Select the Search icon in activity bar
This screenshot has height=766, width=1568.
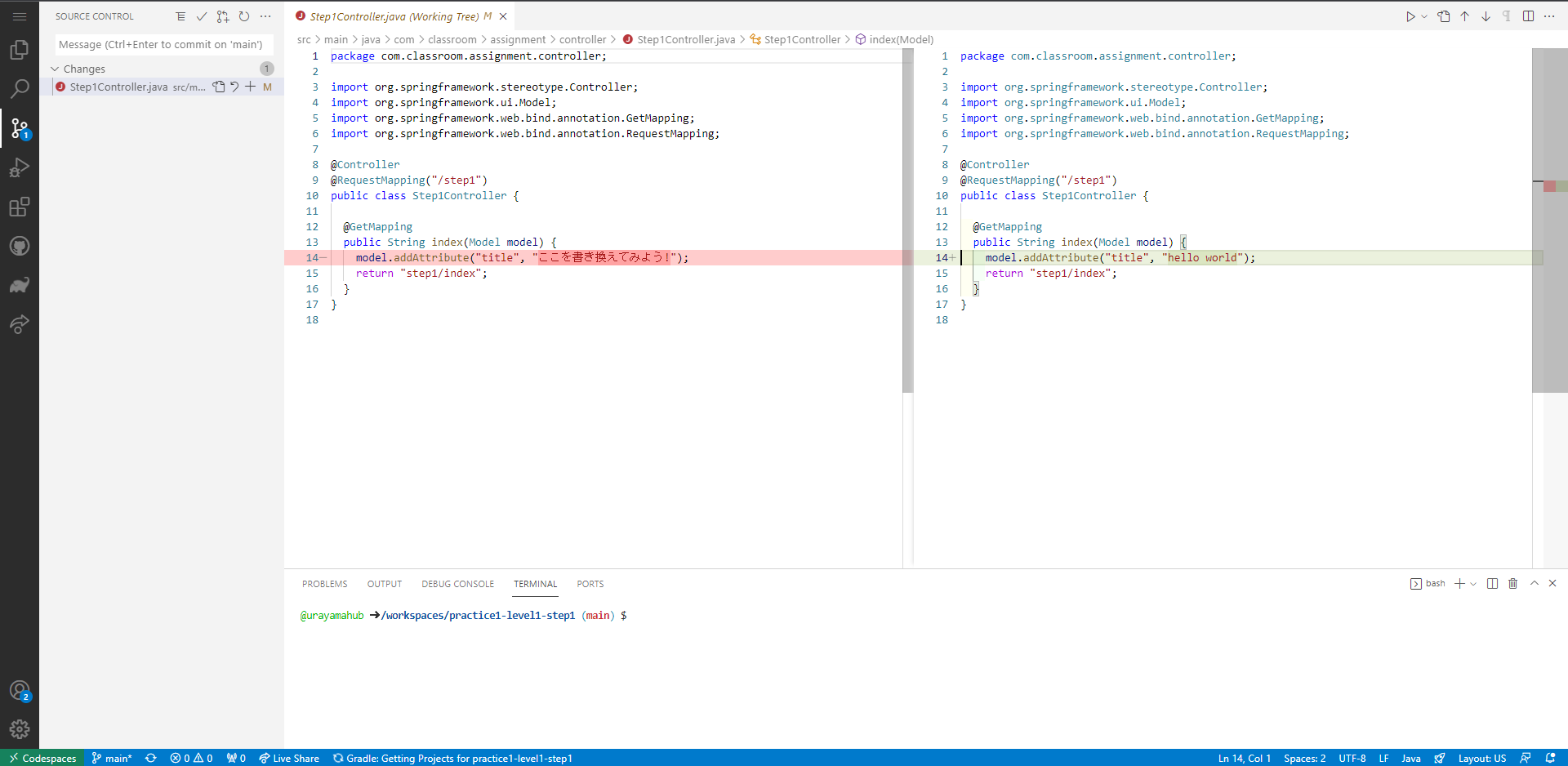20,89
